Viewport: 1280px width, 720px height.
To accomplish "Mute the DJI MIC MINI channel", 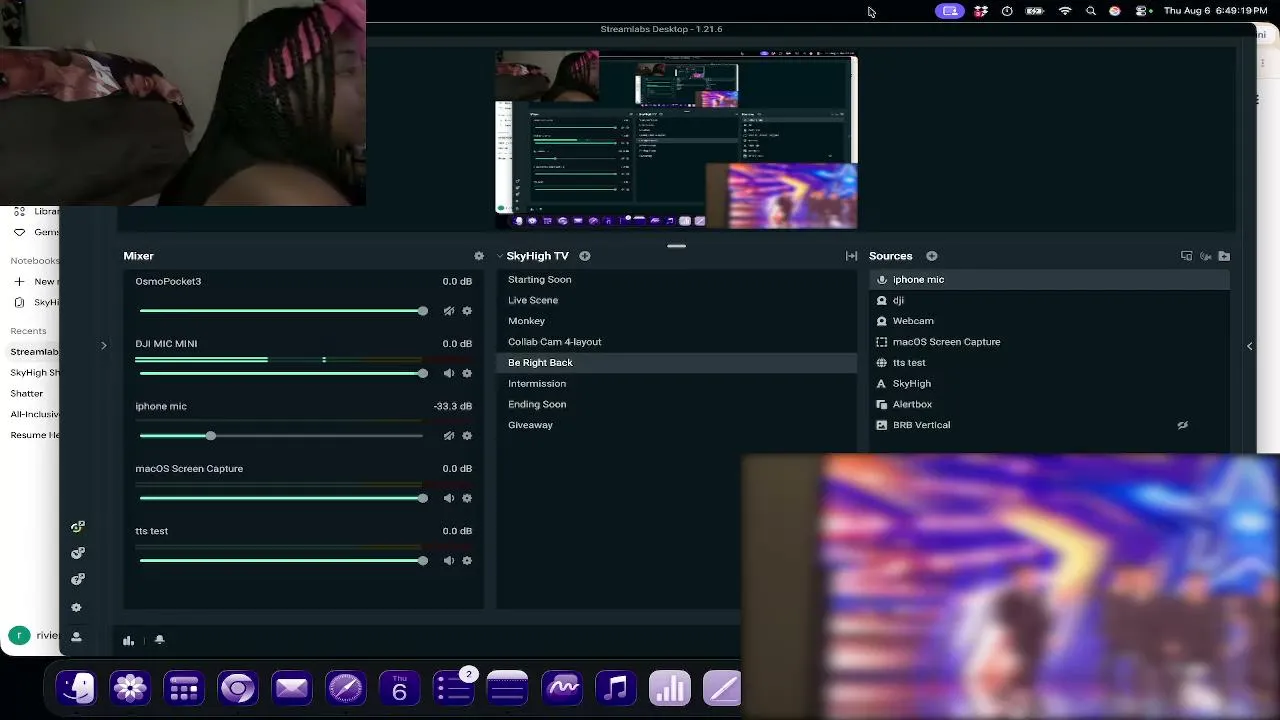I will coord(449,373).
